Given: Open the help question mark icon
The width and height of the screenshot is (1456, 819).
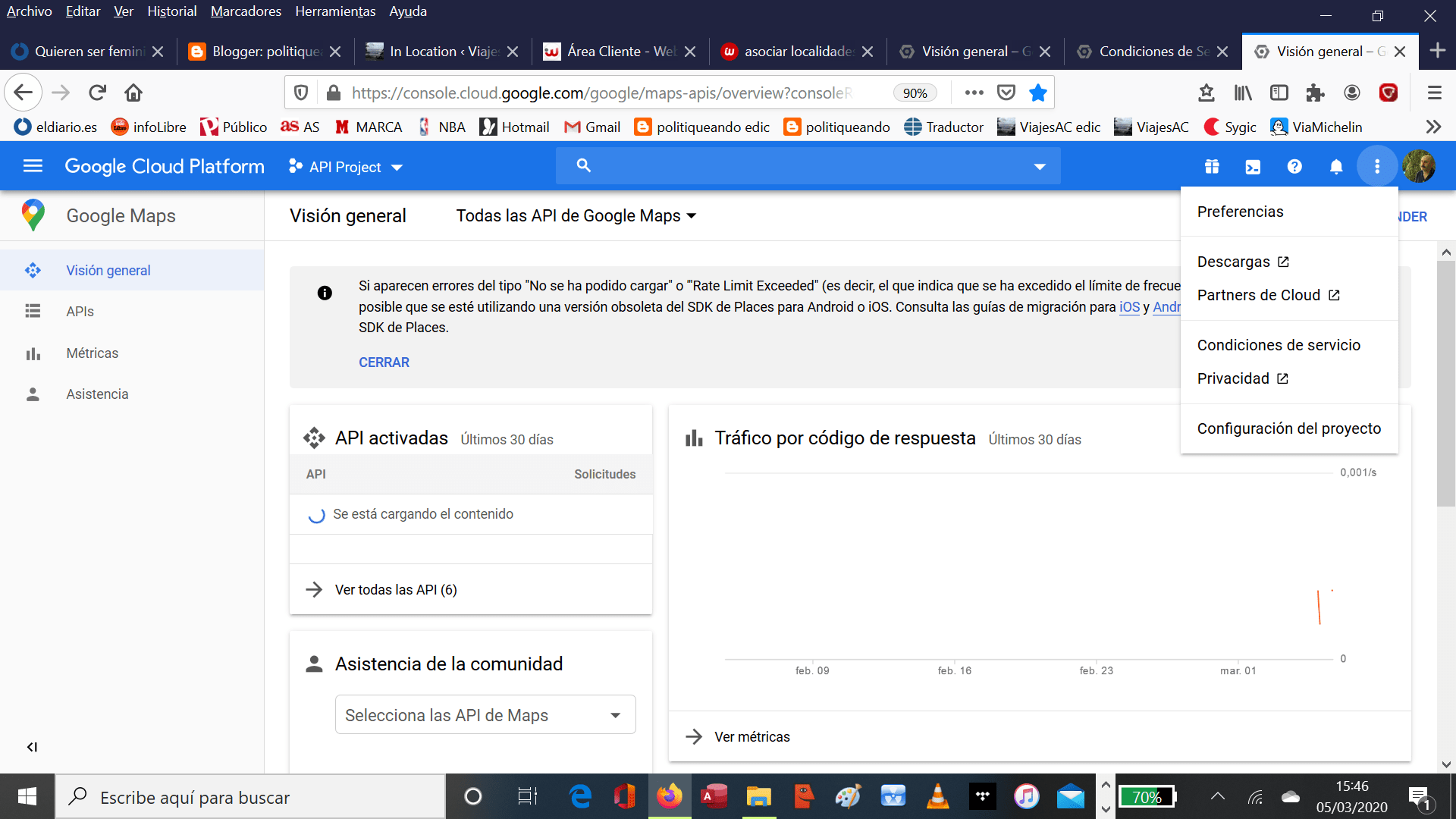Looking at the screenshot, I should tap(1294, 166).
